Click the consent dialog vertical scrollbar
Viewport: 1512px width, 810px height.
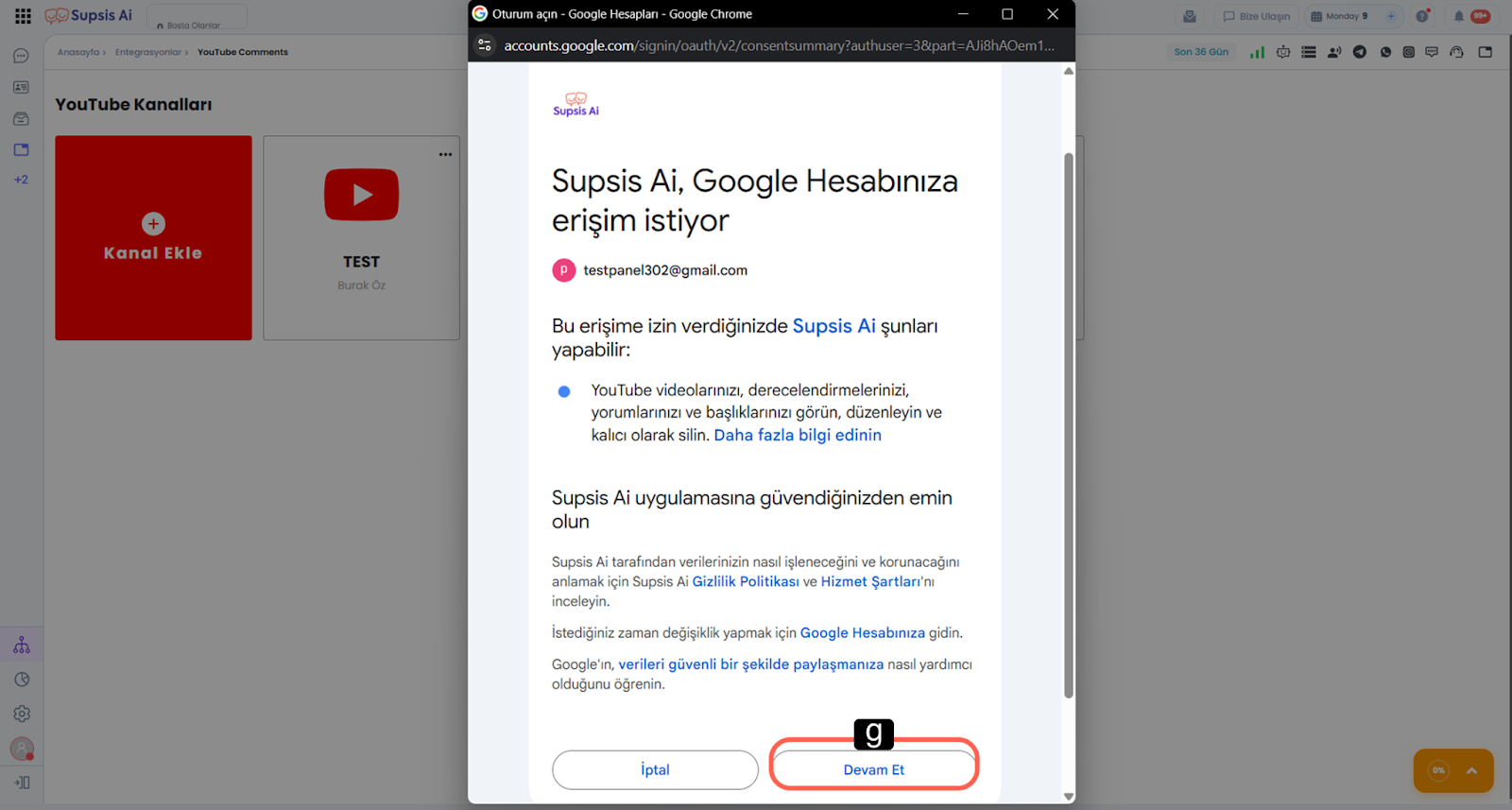pyautogui.click(x=1069, y=425)
